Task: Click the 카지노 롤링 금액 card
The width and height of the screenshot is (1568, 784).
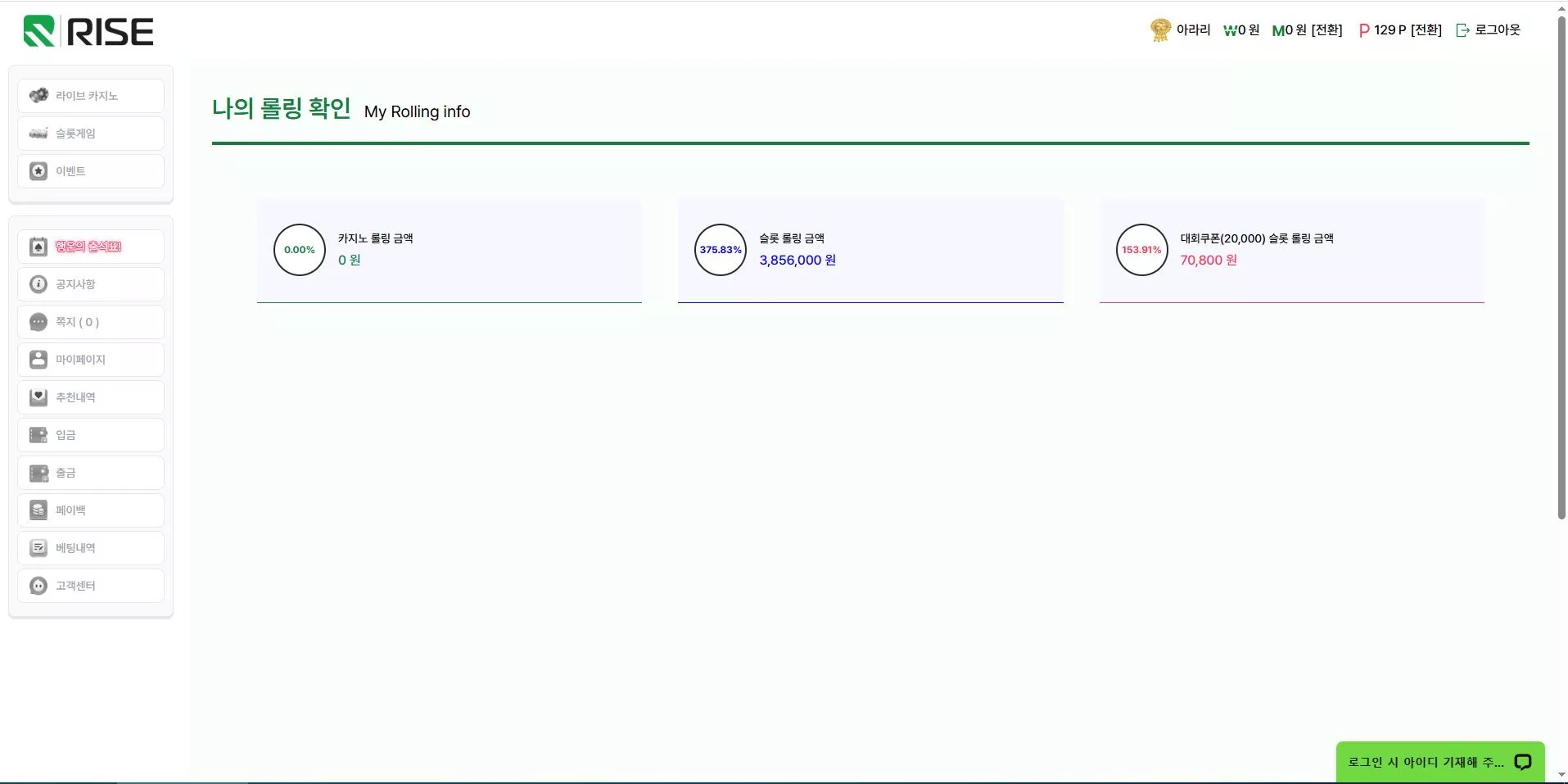Action: (450, 251)
